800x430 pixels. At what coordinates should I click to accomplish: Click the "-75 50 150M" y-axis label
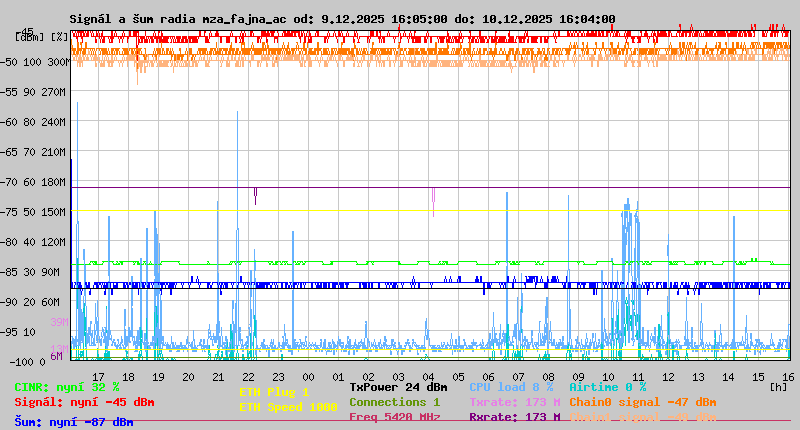click(x=33, y=212)
